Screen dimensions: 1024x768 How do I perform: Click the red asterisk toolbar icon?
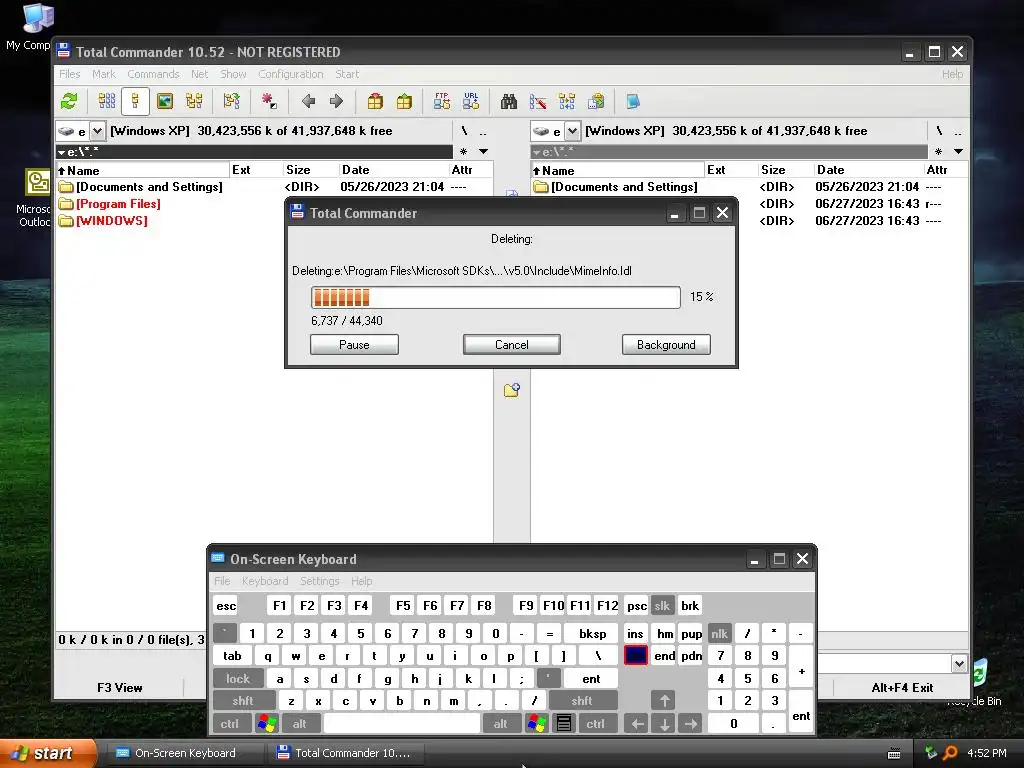coord(268,101)
